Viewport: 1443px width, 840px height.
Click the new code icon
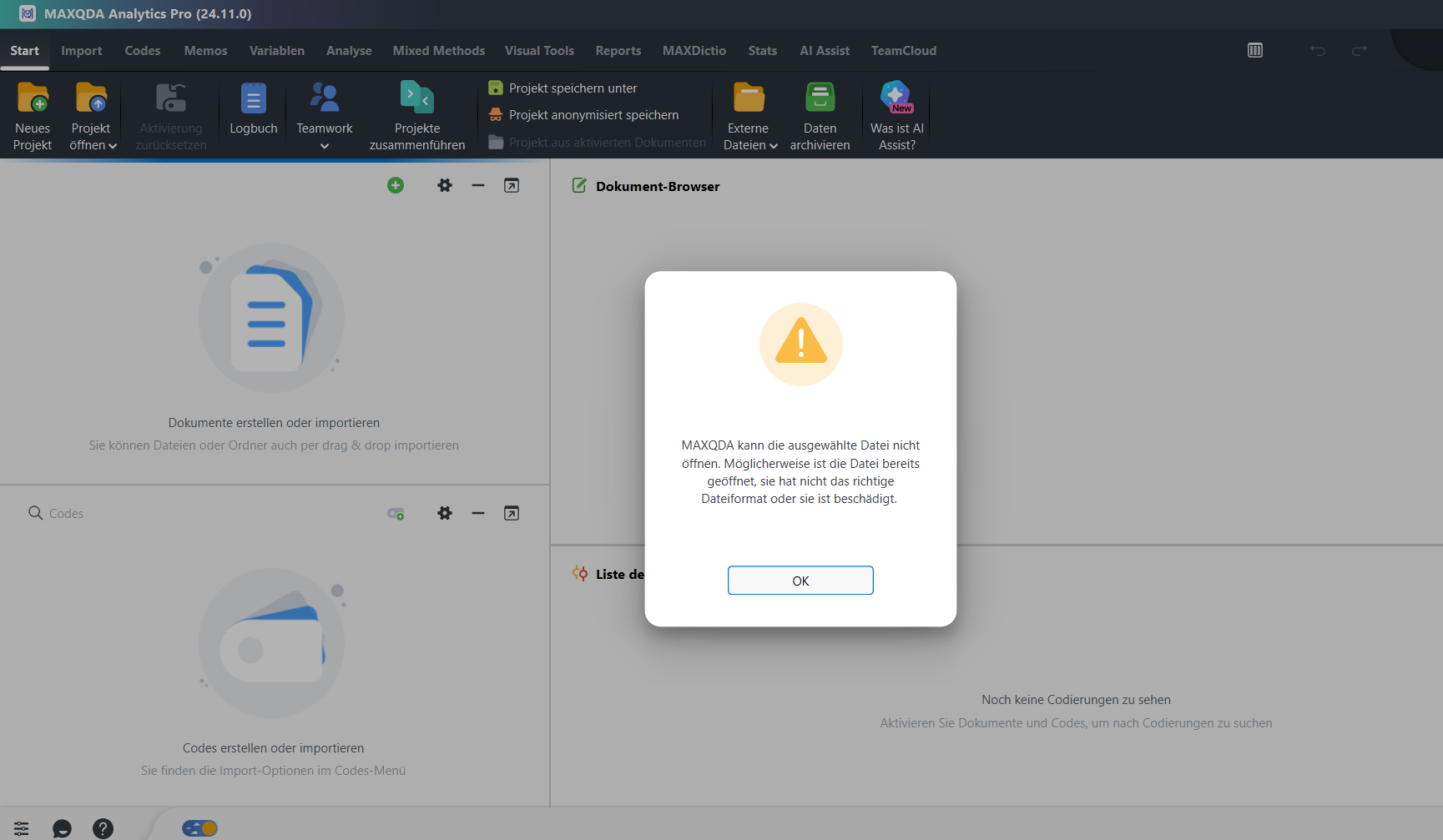pos(396,514)
